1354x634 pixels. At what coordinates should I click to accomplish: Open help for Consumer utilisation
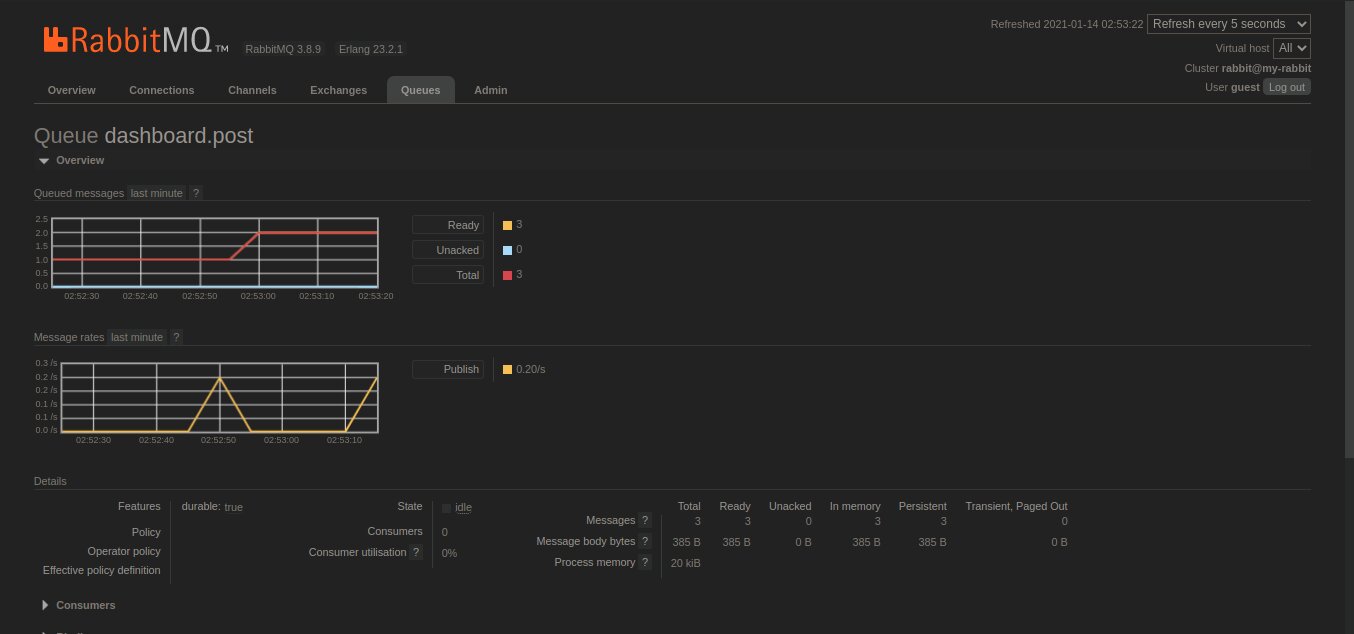(x=416, y=552)
